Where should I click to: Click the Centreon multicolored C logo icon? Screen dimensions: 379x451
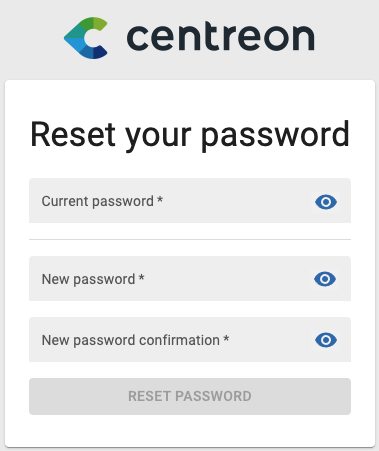tap(86, 38)
